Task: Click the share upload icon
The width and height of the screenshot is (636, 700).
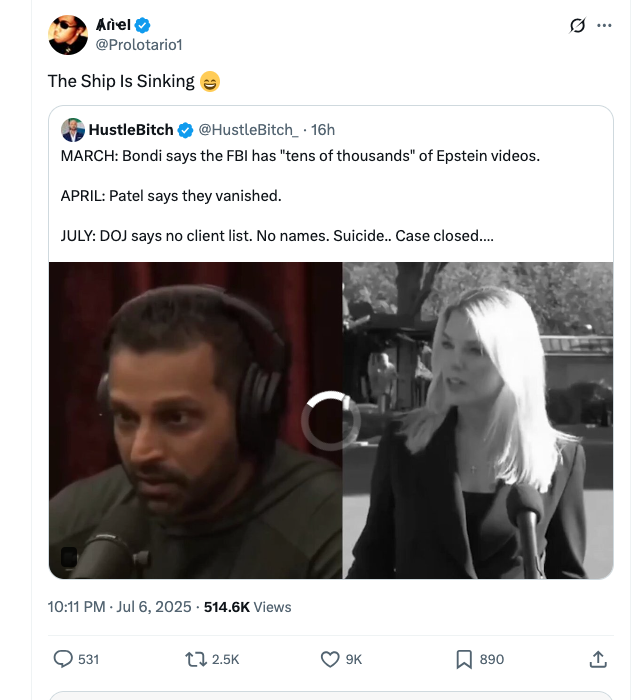Action: click(598, 659)
